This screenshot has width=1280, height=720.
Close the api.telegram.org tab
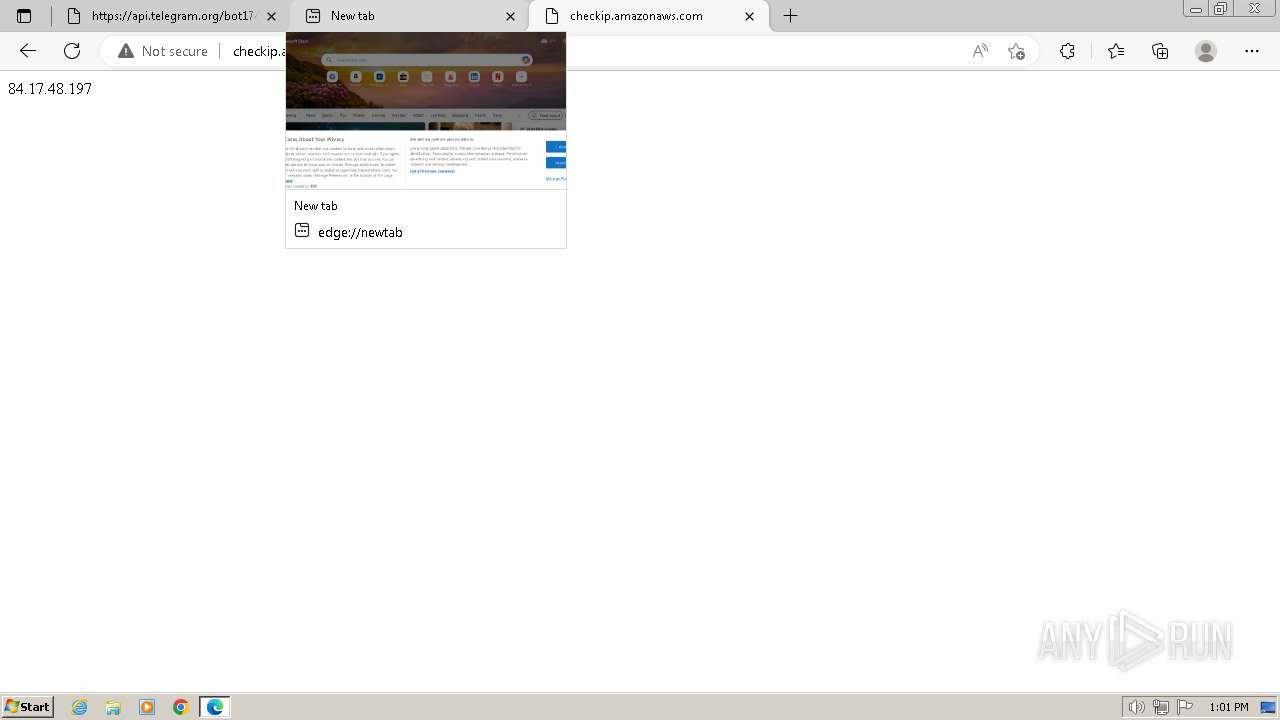coord(271,16)
